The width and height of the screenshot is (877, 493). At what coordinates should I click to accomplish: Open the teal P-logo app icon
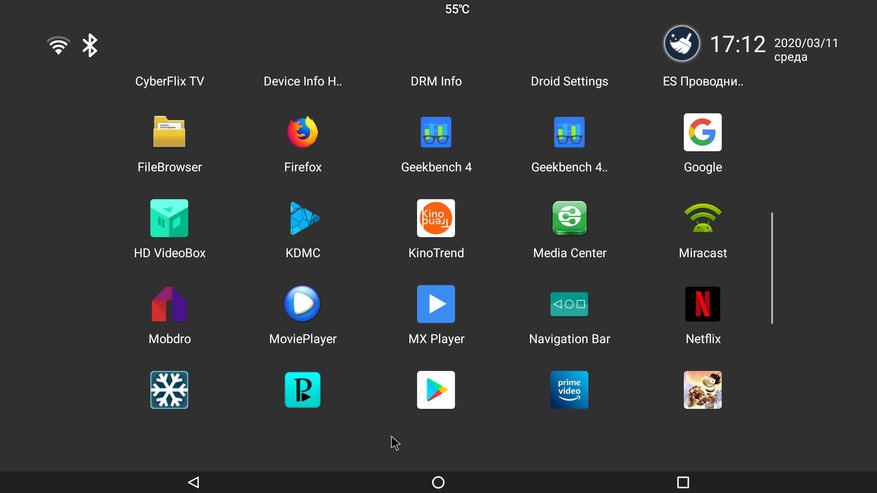pyautogui.click(x=303, y=390)
